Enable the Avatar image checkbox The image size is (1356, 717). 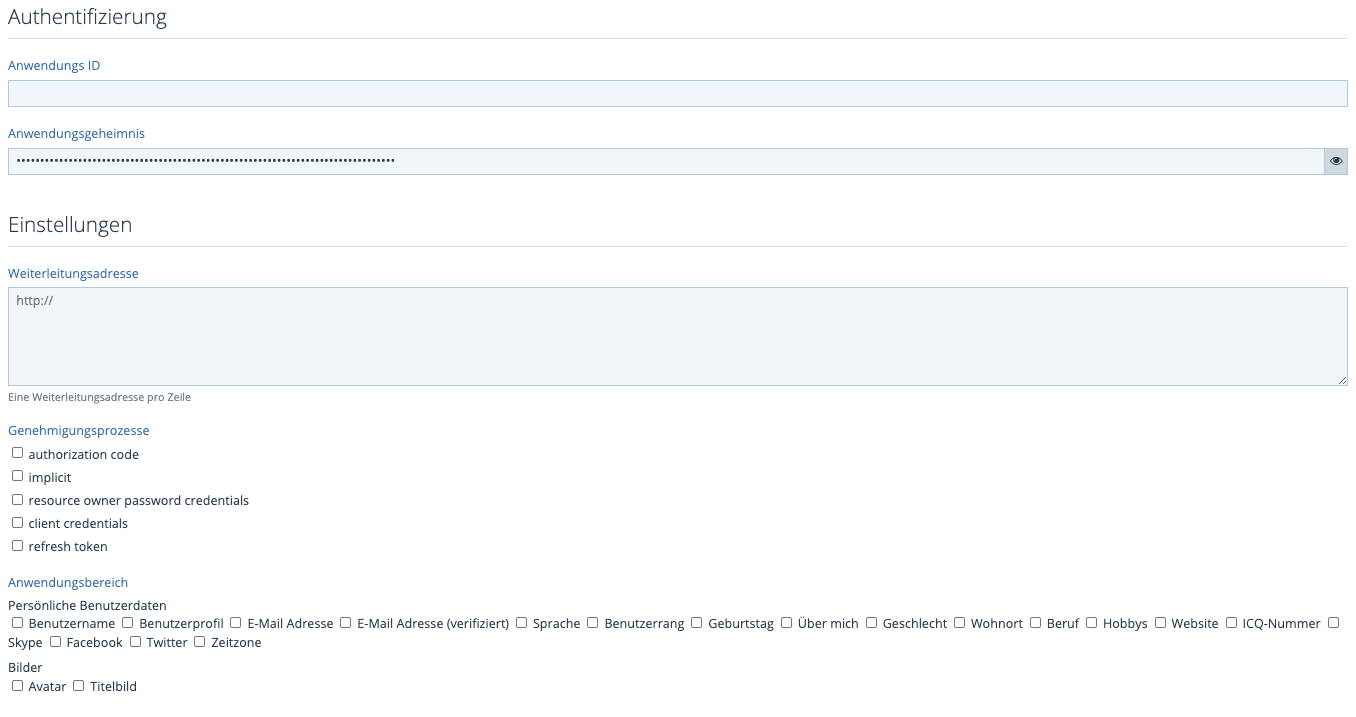coord(17,685)
